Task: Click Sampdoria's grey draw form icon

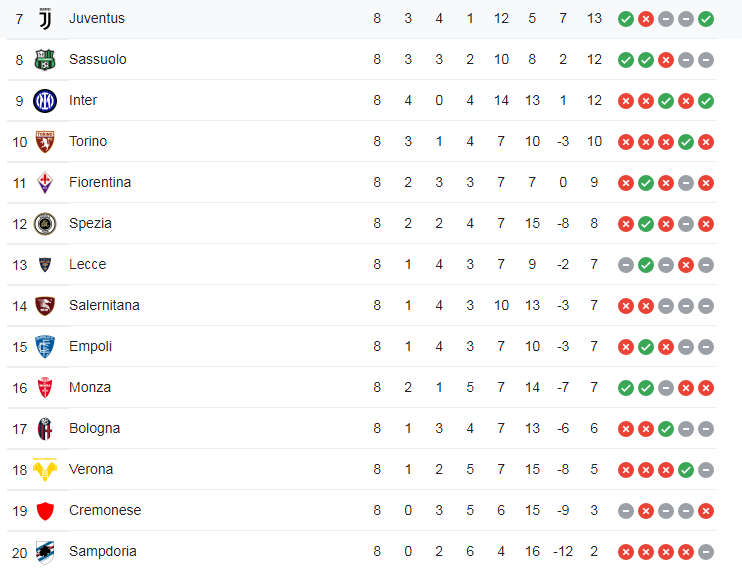Action: [706, 551]
